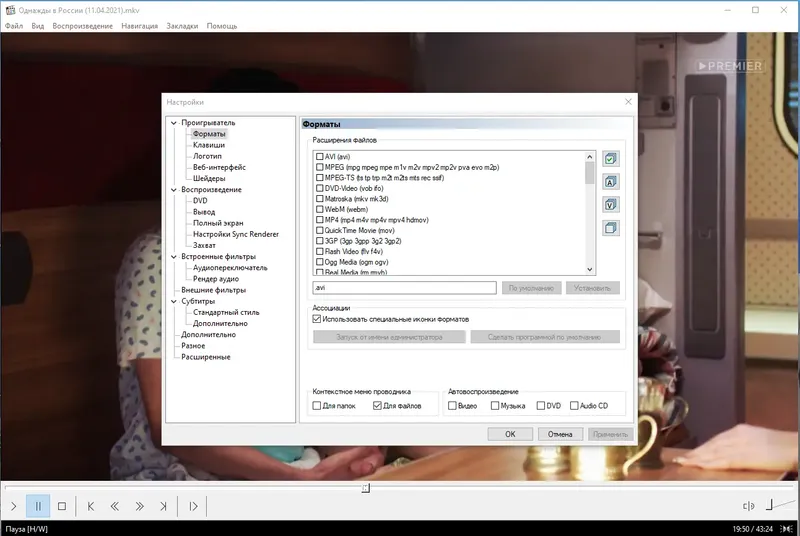
Task: Skip to next track with the skip-forward icon
Action: click(163, 506)
